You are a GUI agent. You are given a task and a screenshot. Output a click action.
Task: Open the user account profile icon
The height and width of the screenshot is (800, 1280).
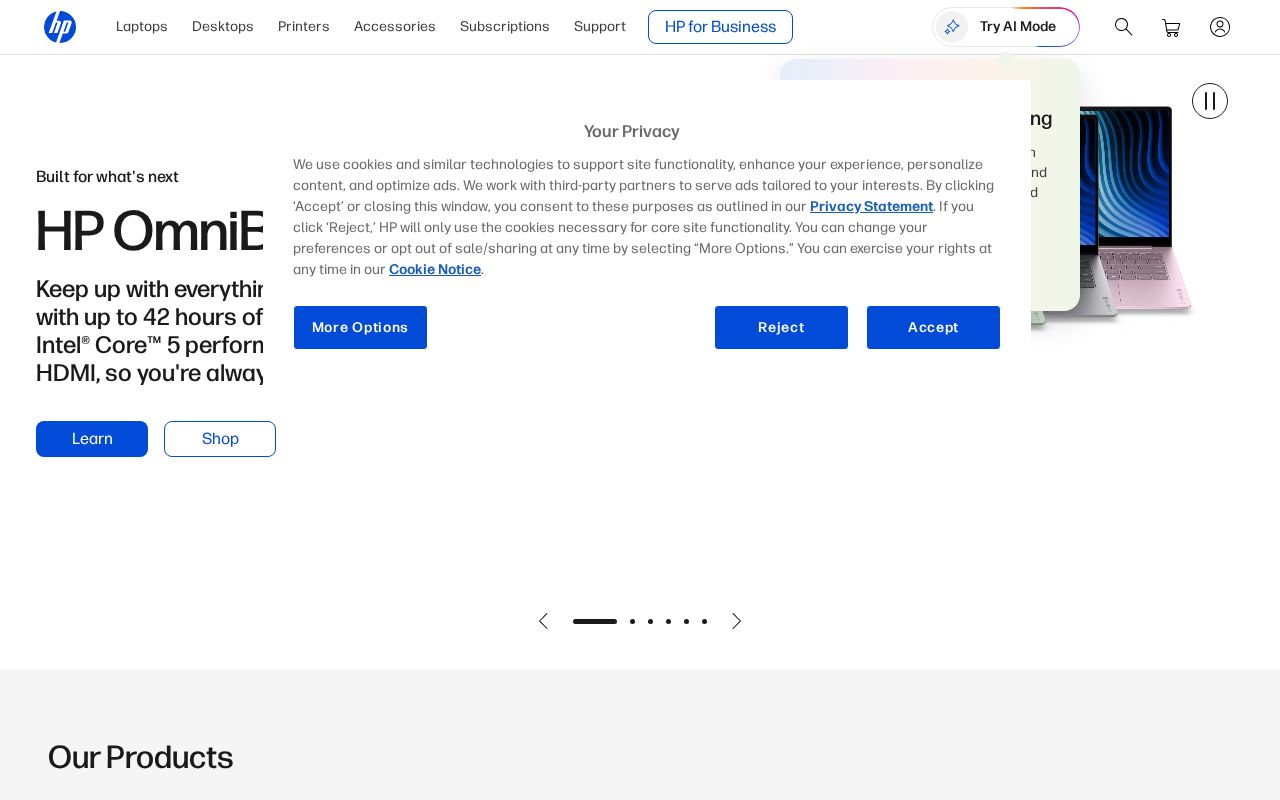pos(1220,27)
